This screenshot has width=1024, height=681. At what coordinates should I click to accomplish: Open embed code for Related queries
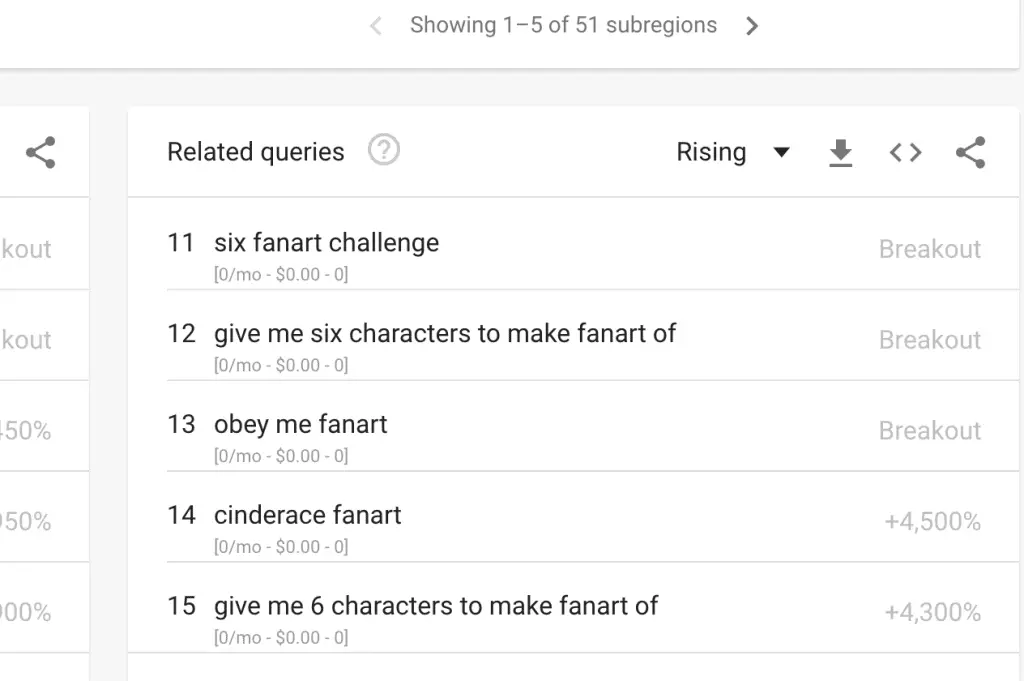[905, 153]
